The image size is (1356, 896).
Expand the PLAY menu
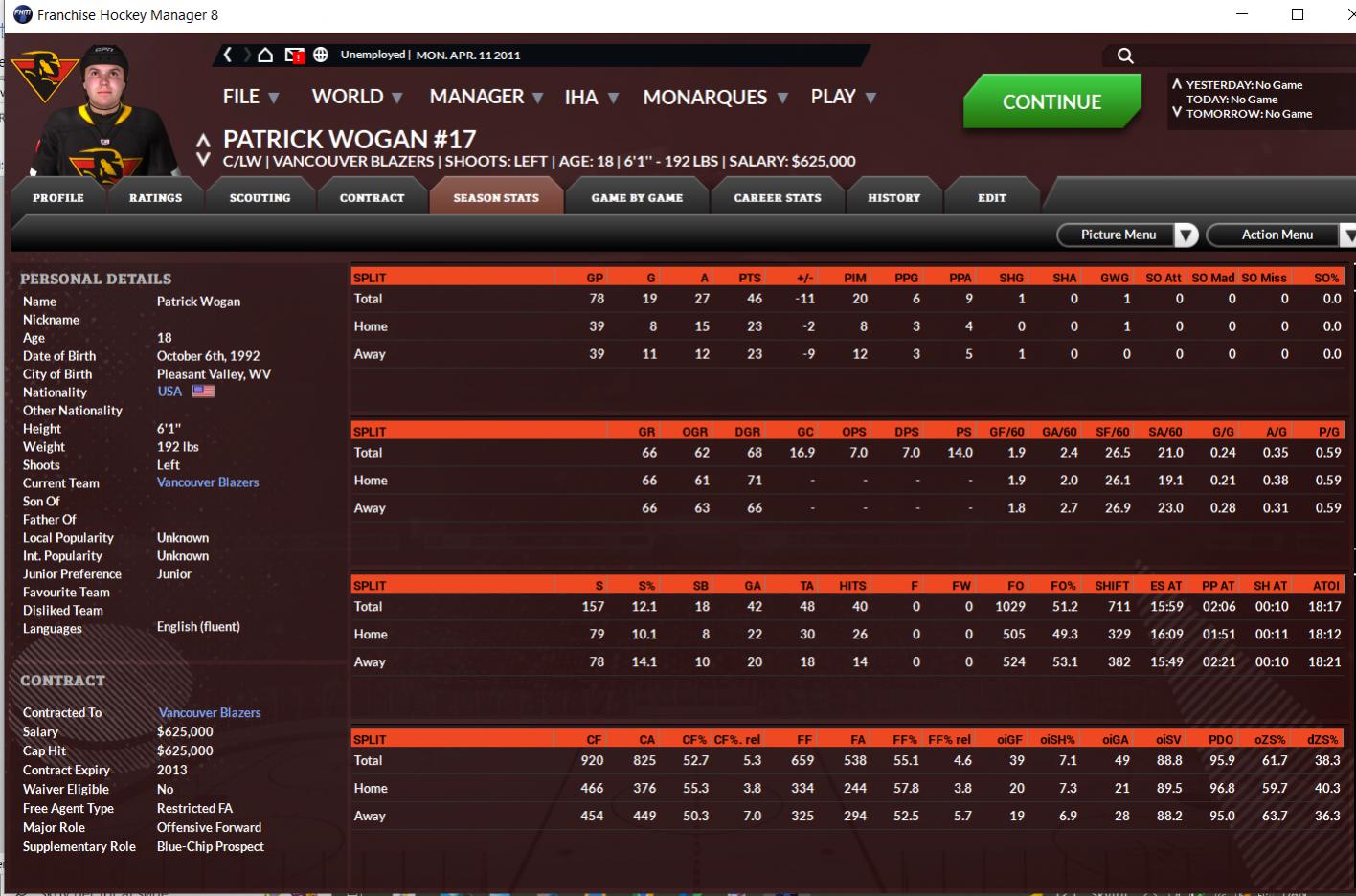pyautogui.click(x=844, y=97)
